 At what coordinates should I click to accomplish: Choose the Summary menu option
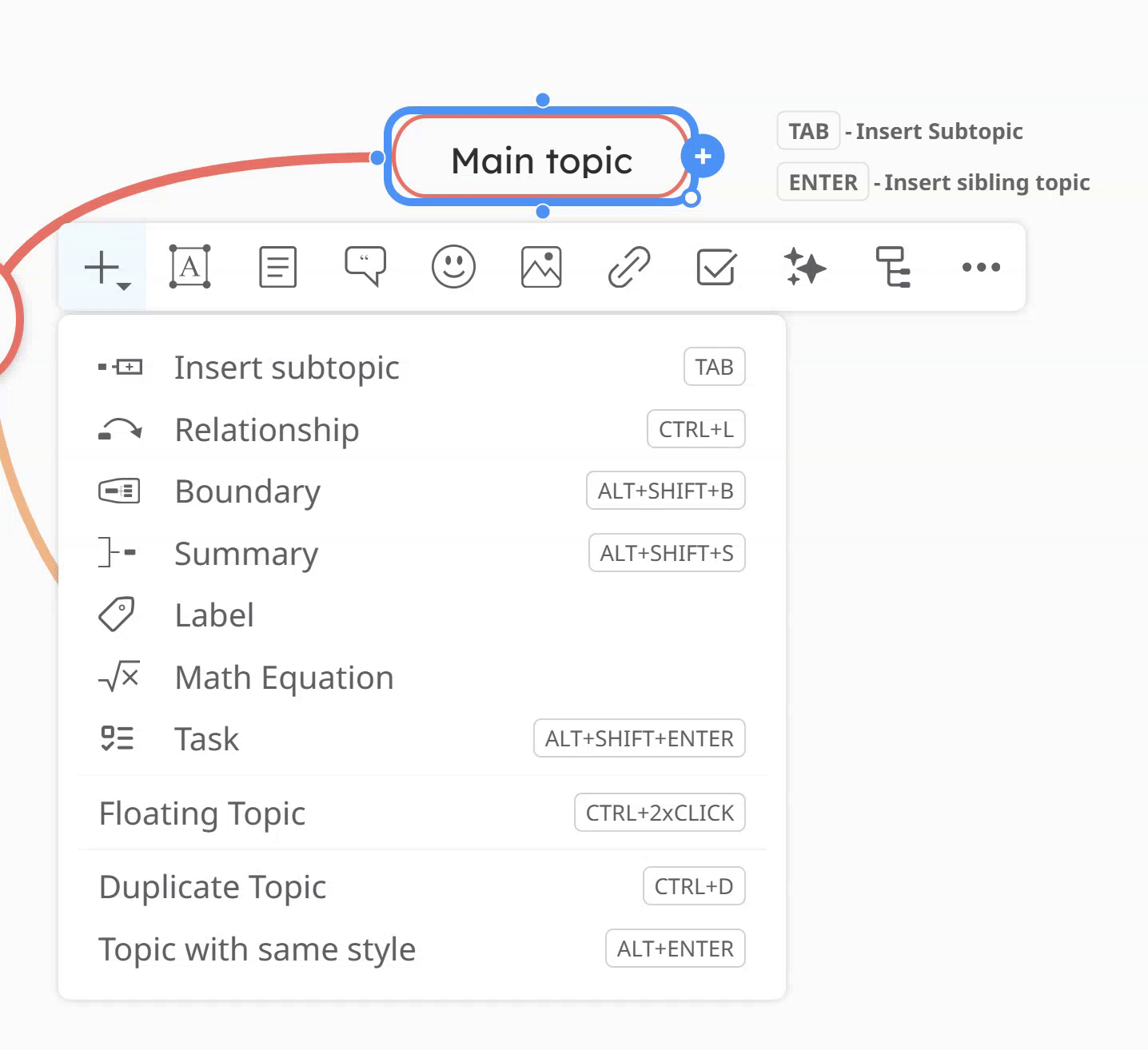(x=246, y=554)
